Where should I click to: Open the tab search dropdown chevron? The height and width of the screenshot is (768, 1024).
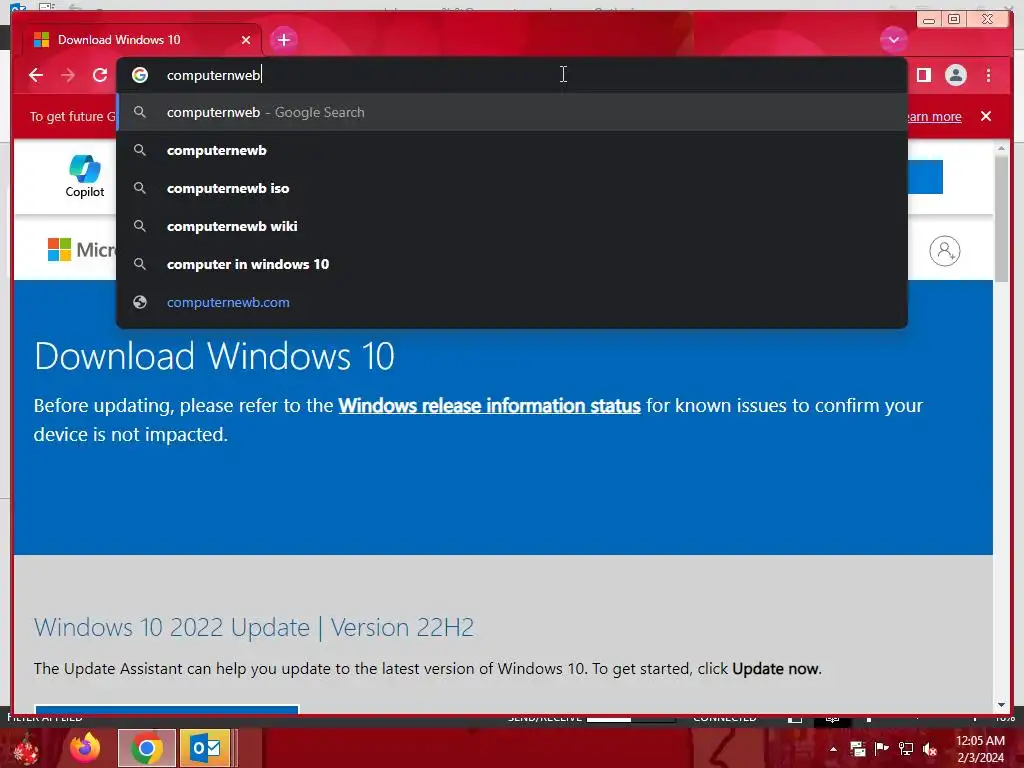893,40
